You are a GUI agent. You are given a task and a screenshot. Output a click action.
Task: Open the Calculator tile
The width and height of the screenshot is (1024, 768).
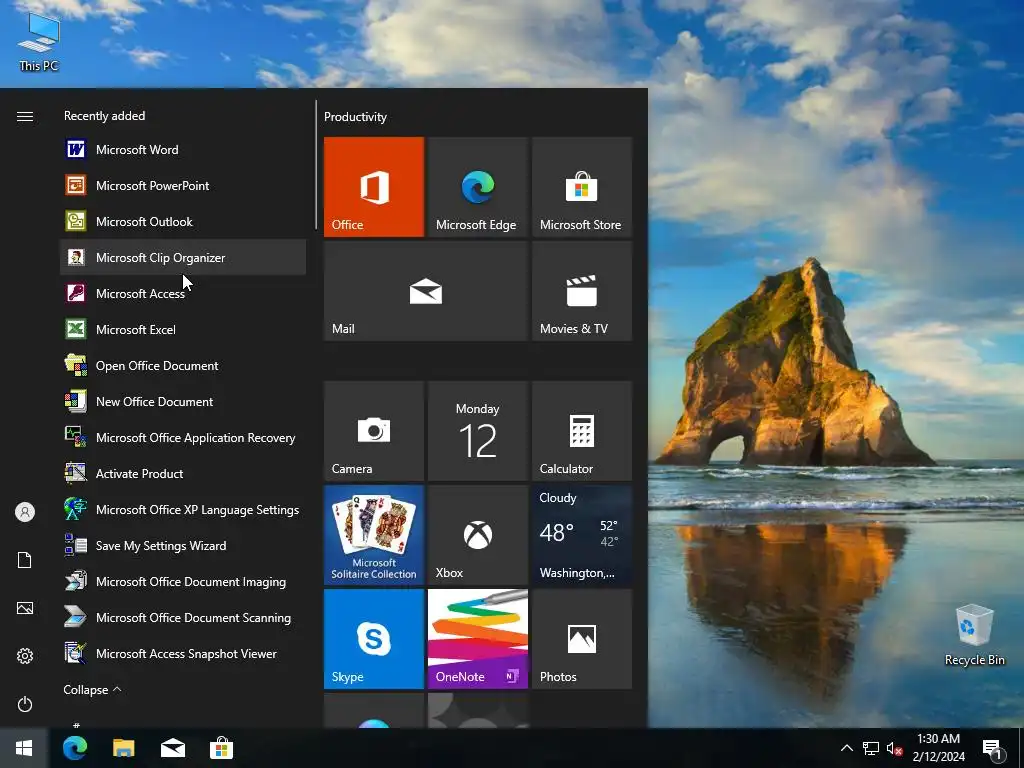pyautogui.click(x=582, y=431)
